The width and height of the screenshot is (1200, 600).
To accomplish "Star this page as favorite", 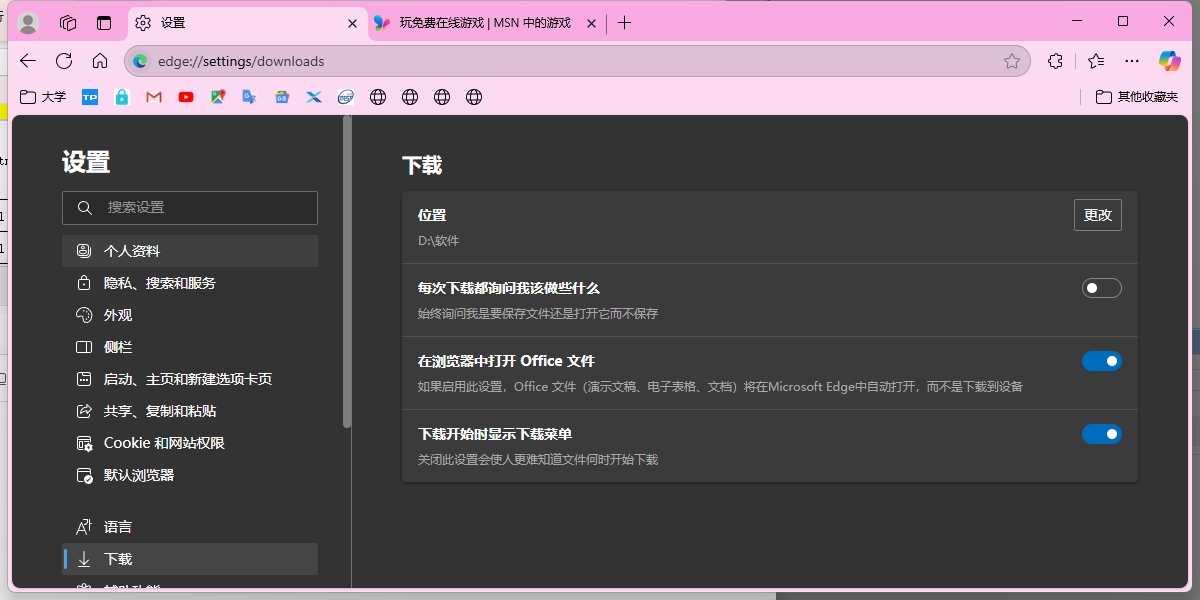I will pos(1012,61).
